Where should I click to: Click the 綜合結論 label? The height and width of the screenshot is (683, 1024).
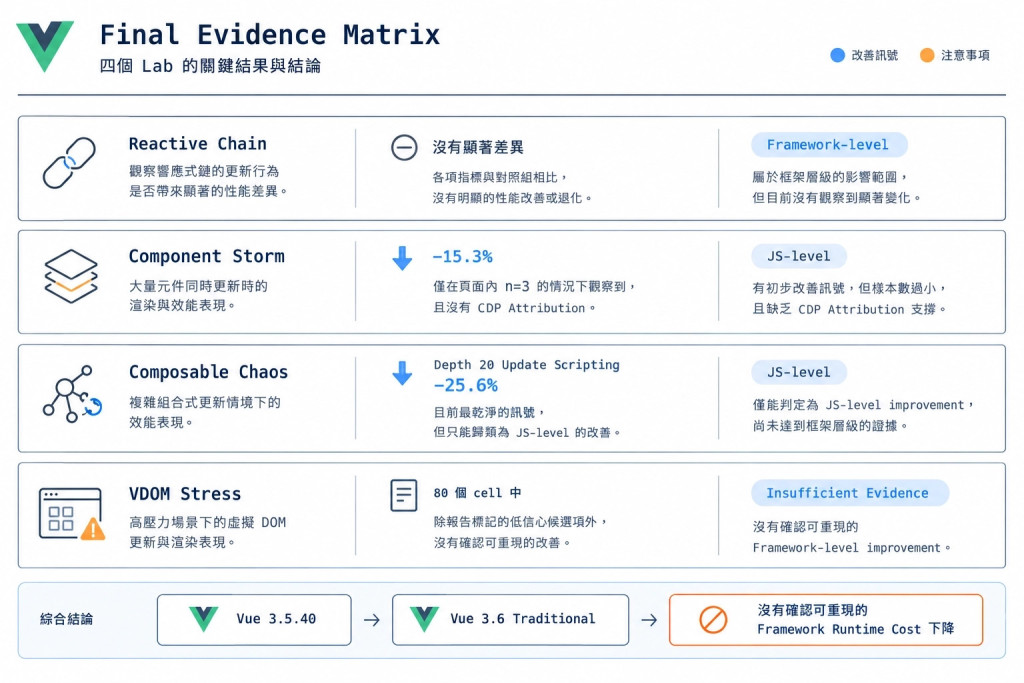pos(67,619)
